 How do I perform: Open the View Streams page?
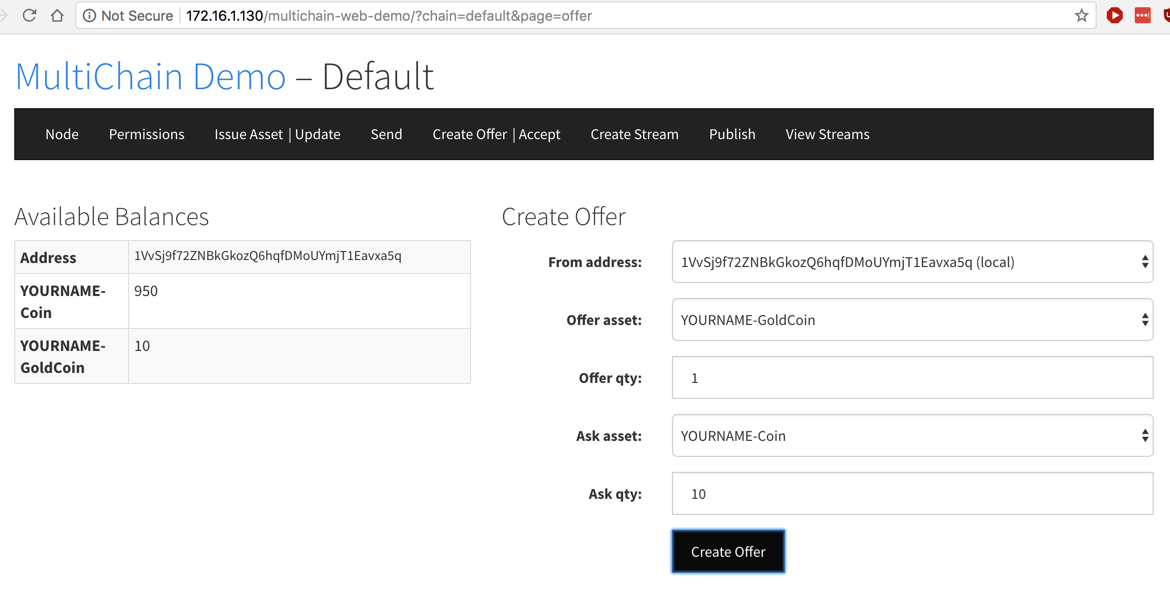coord(827,134)
